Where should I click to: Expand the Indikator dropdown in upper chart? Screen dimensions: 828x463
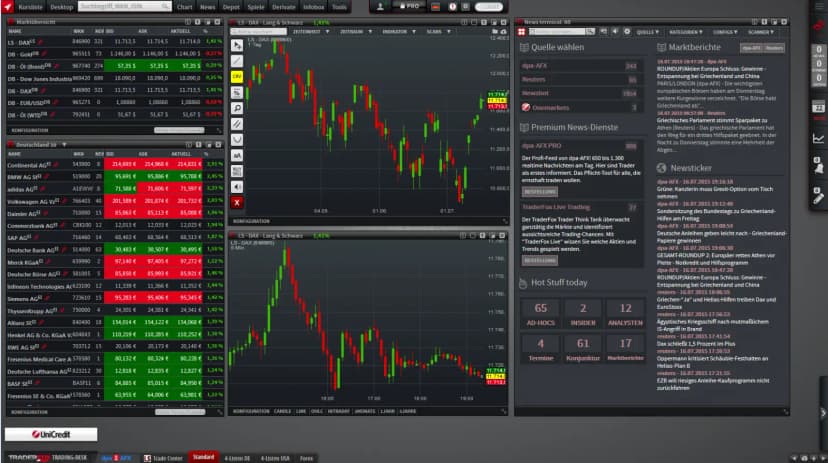pos(399,32)
